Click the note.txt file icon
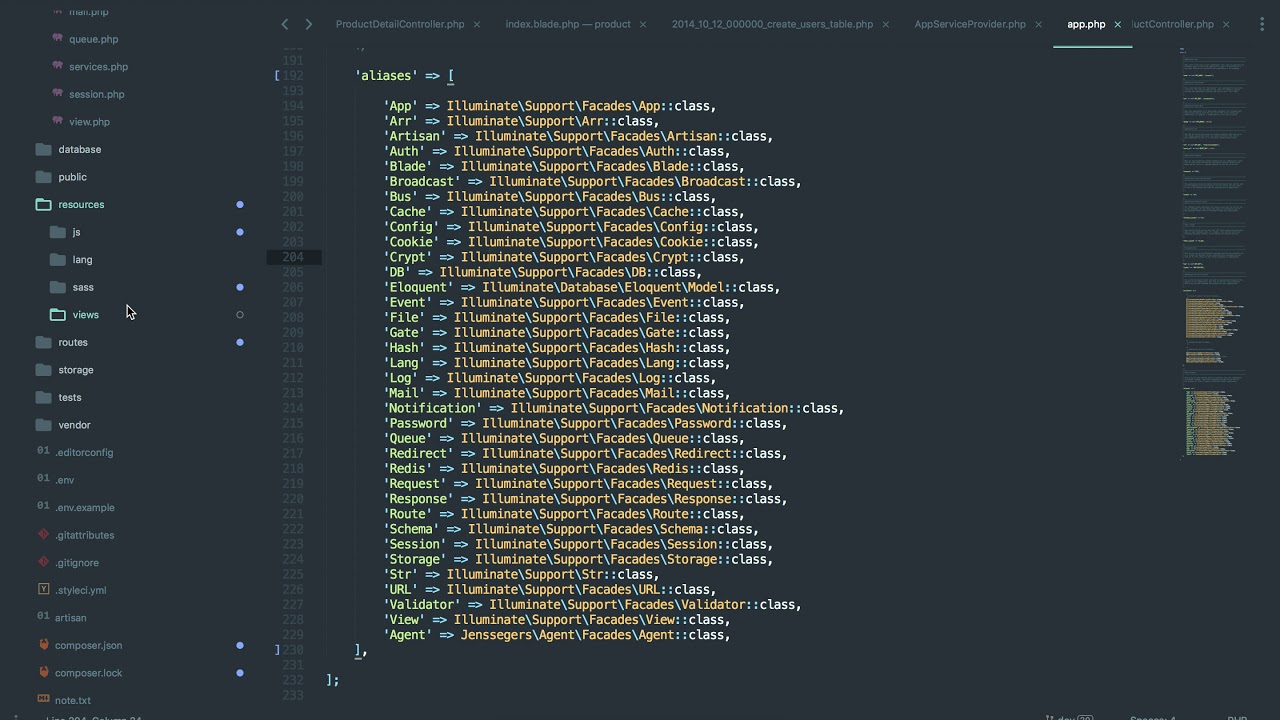Image resolution: width=1280 pixels, height=720 pixels. [x=43, y=699]
